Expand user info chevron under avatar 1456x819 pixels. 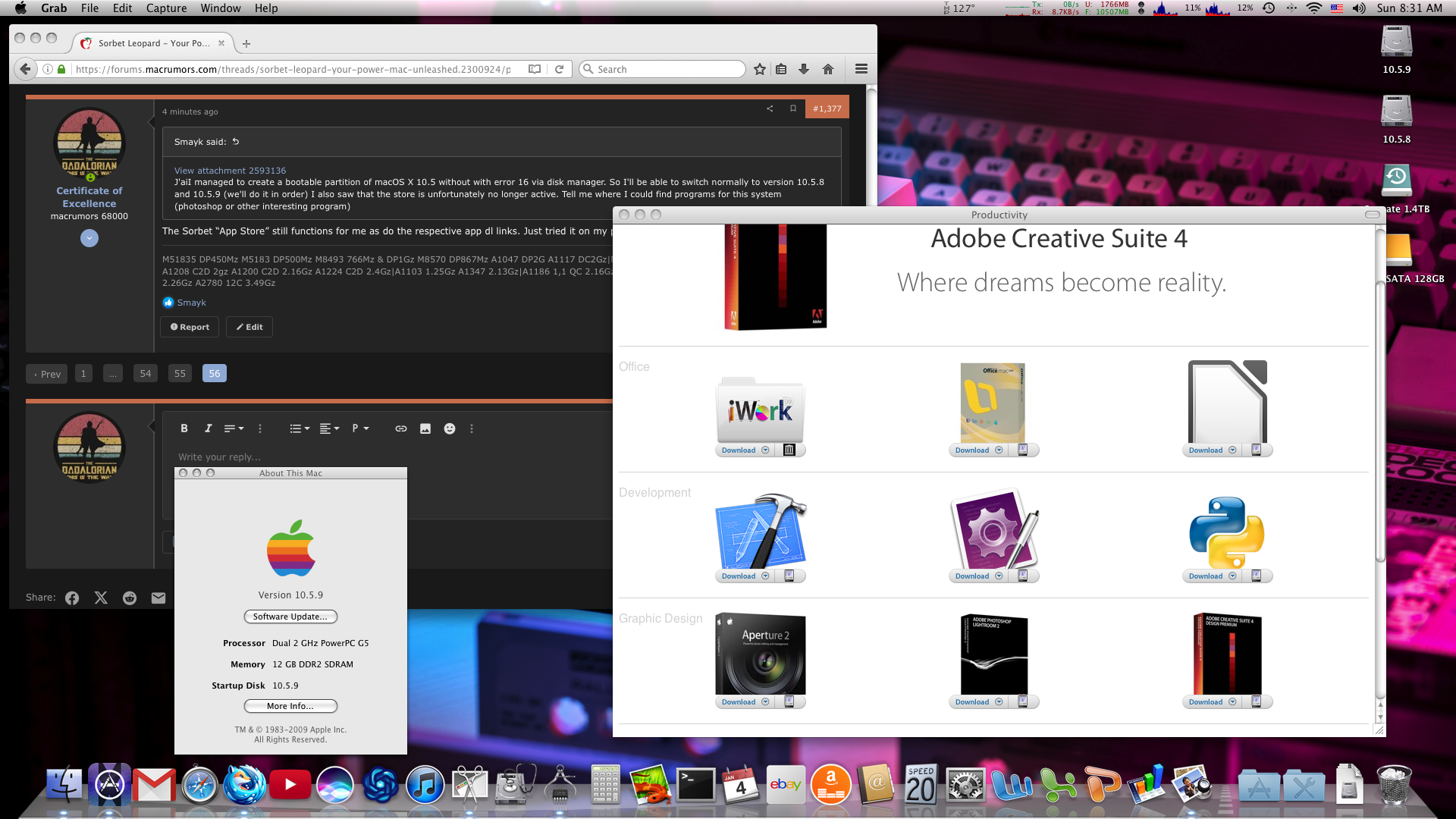[89, 238]
